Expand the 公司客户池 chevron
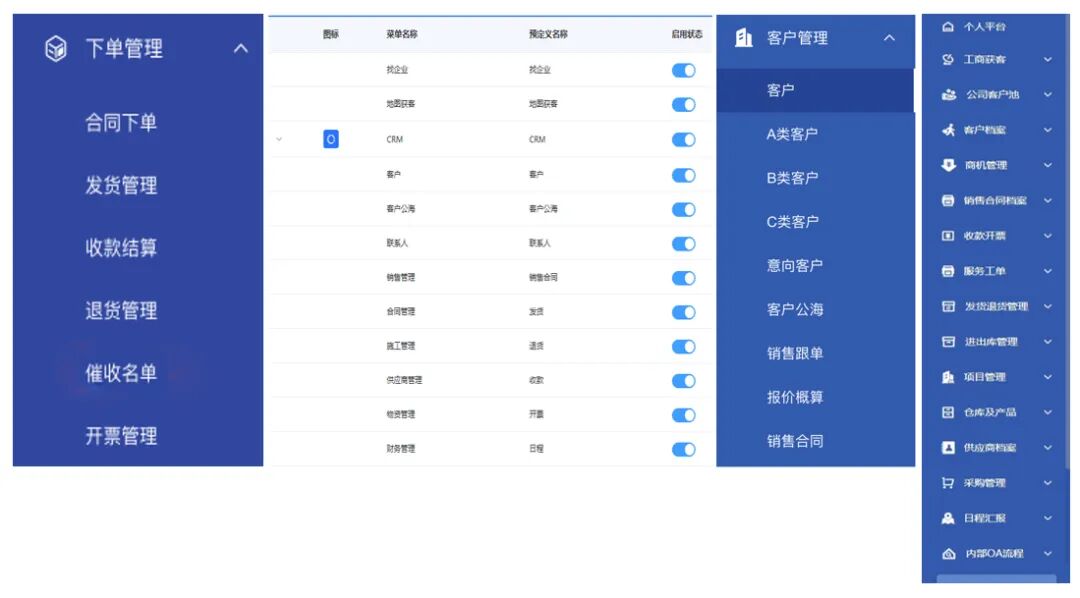 coord(1048,94)
